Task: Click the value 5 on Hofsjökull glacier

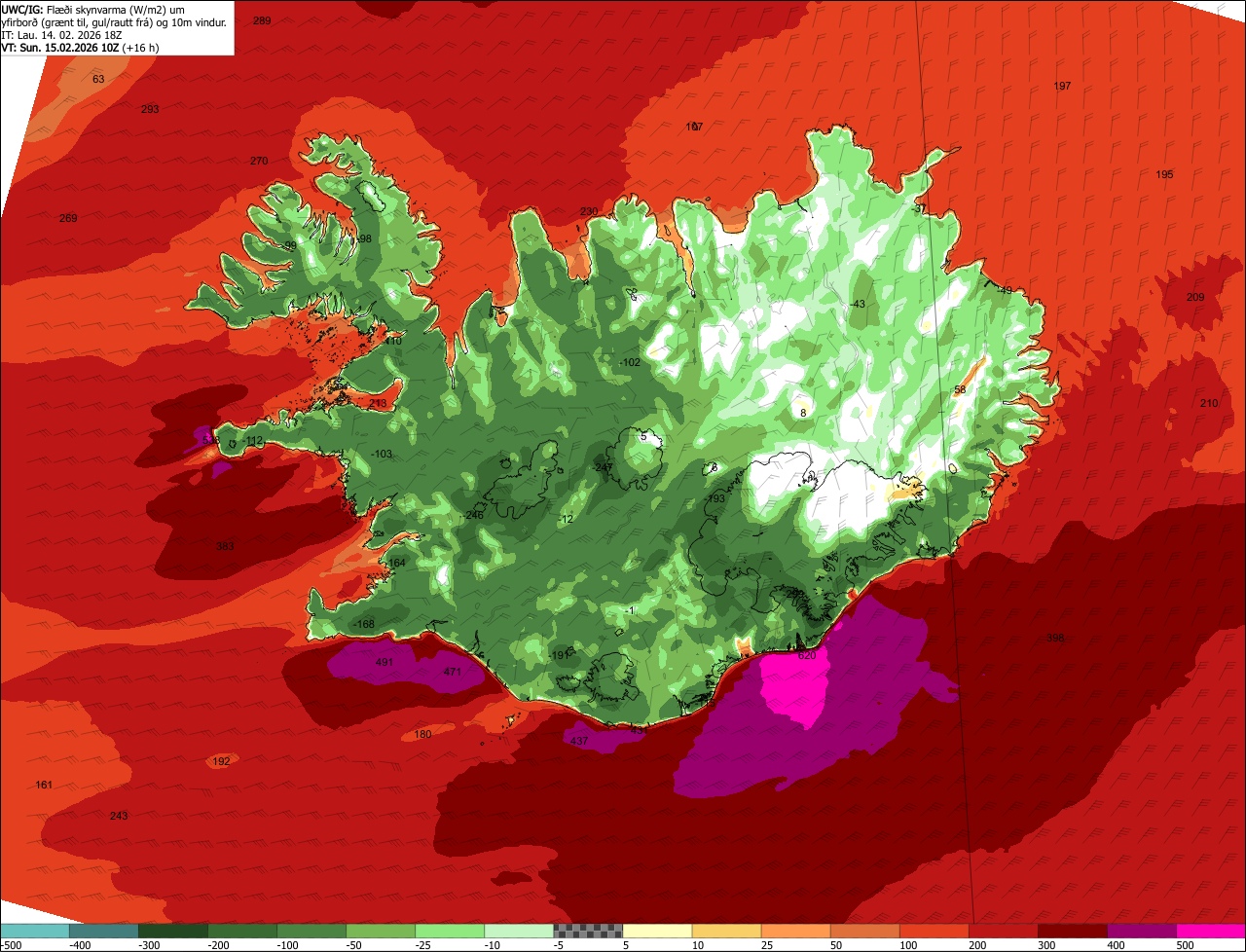Action: (643, 437)
